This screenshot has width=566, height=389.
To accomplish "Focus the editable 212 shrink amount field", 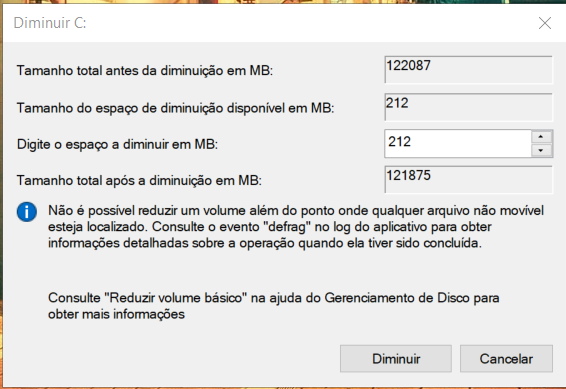I will (x=458, y=143).
